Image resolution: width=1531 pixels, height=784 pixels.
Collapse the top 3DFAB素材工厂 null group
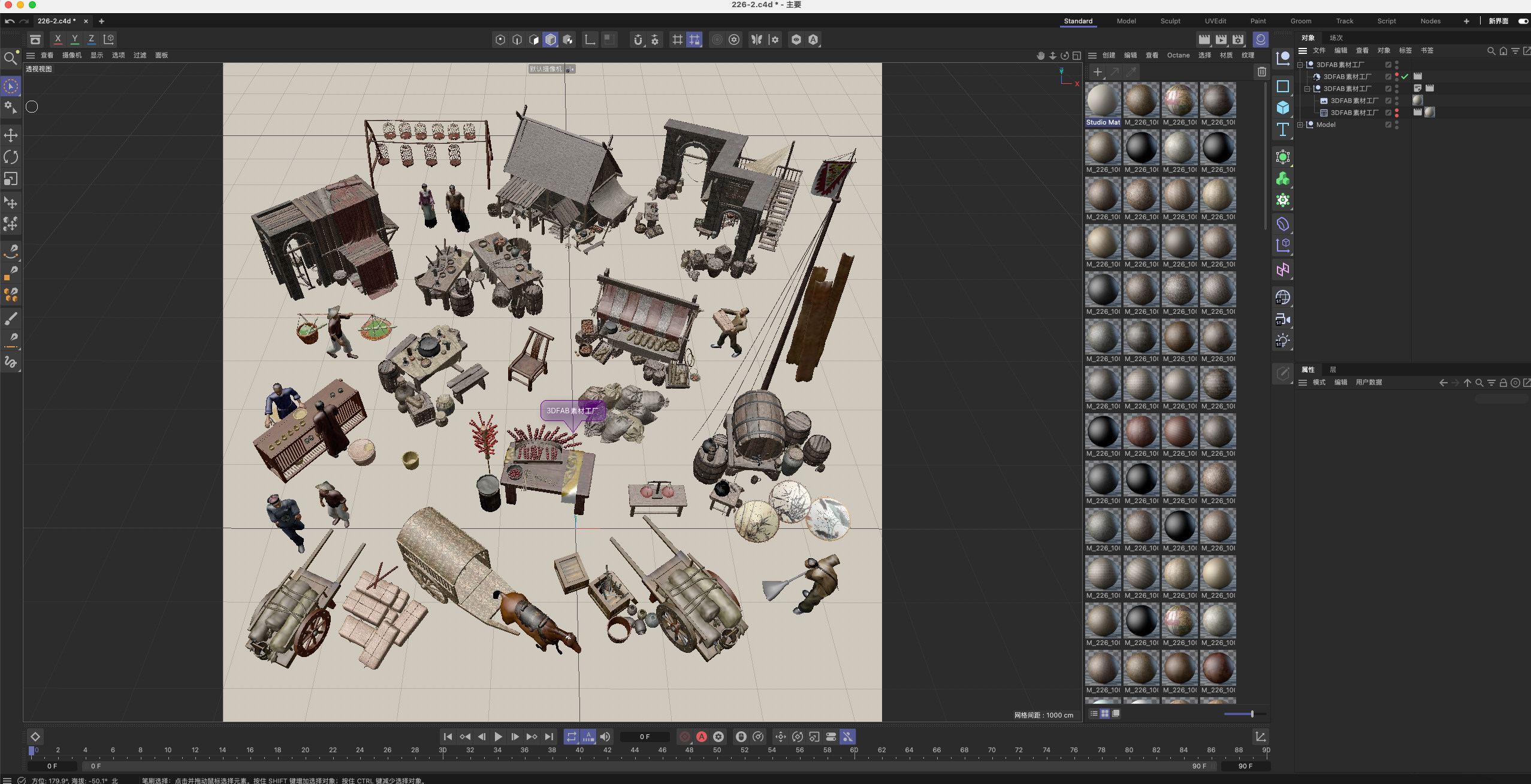click(1300, 65)
